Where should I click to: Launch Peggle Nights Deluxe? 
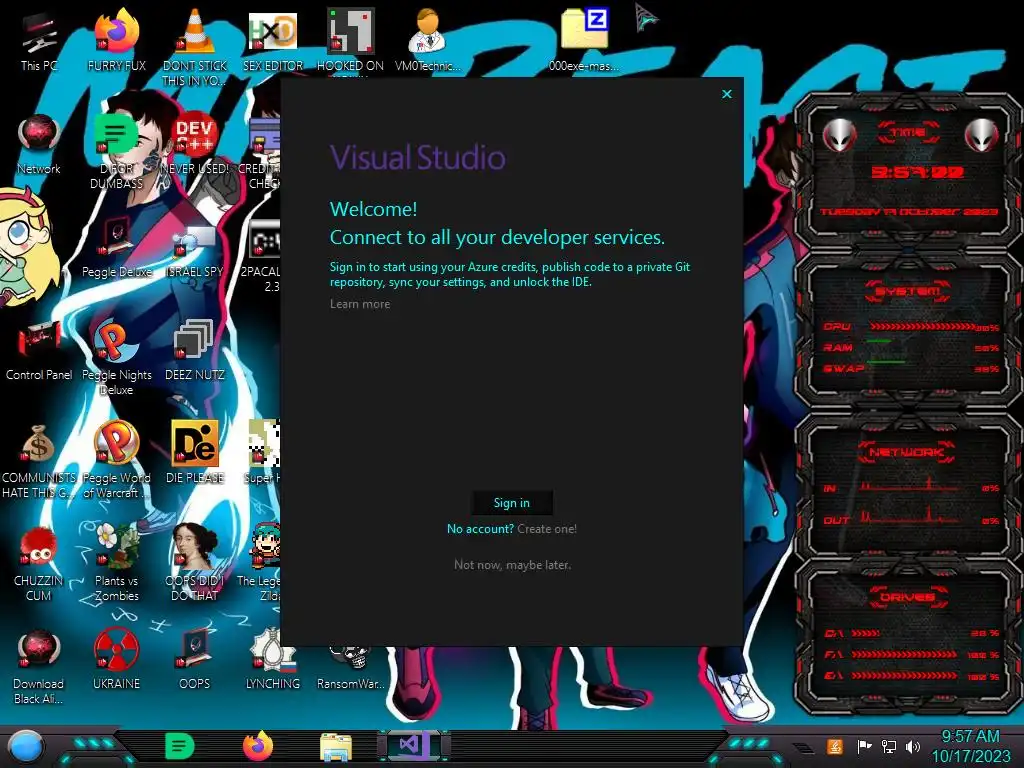point(117,358)
